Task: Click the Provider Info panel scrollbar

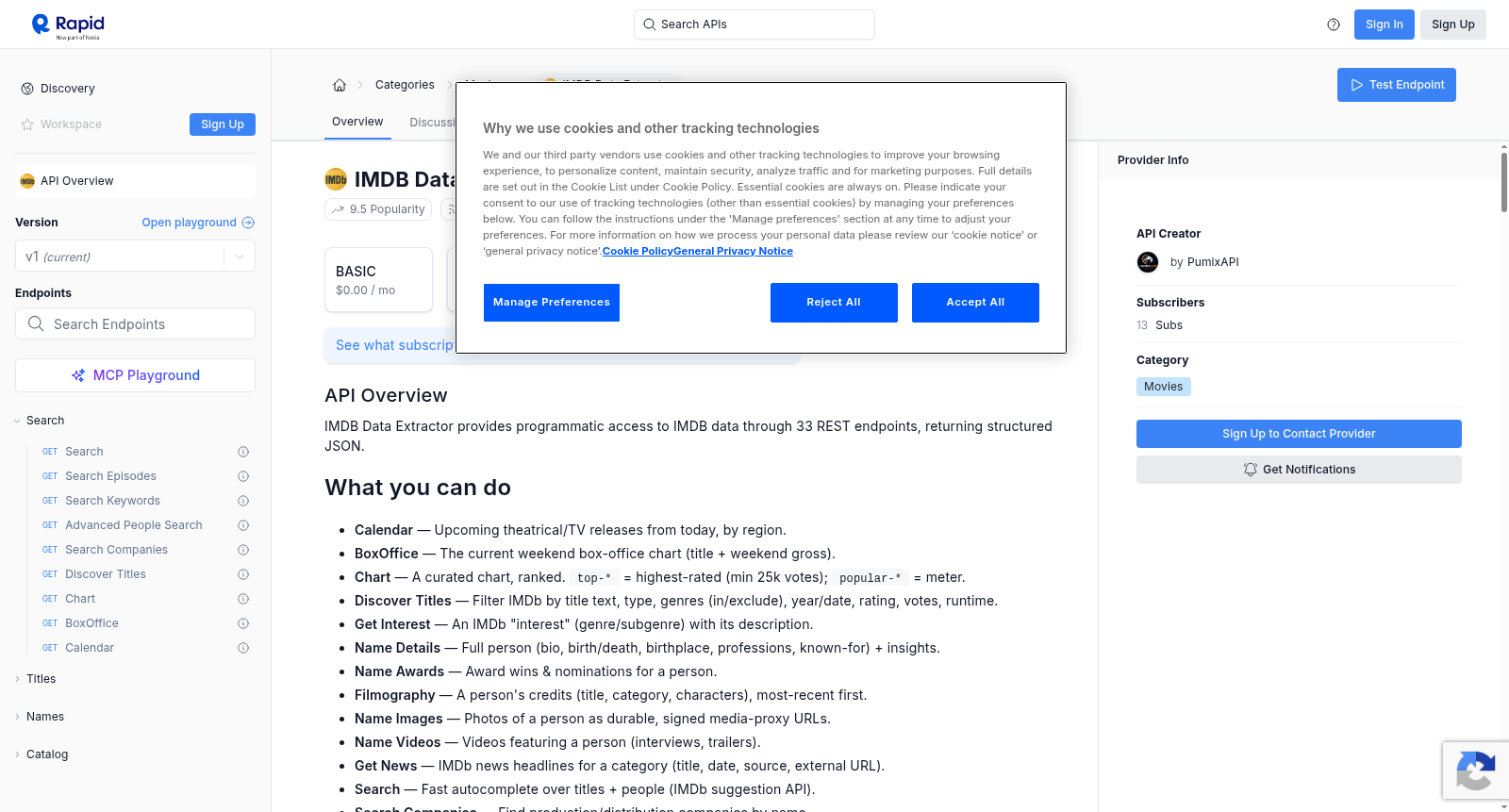Action: point(1504,183)
